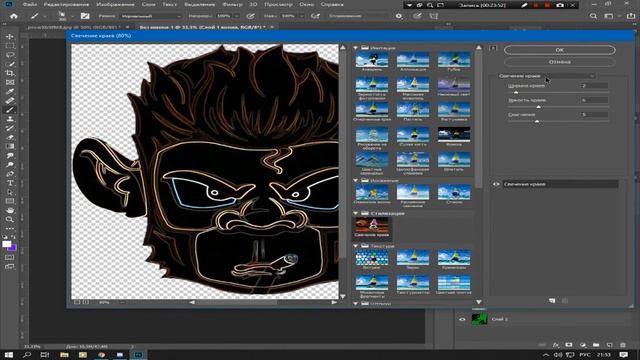The height and width of the screenshot is (360, 640).
Task: Click the filter list scroll down arrow
Action: [x=479, y=302]
